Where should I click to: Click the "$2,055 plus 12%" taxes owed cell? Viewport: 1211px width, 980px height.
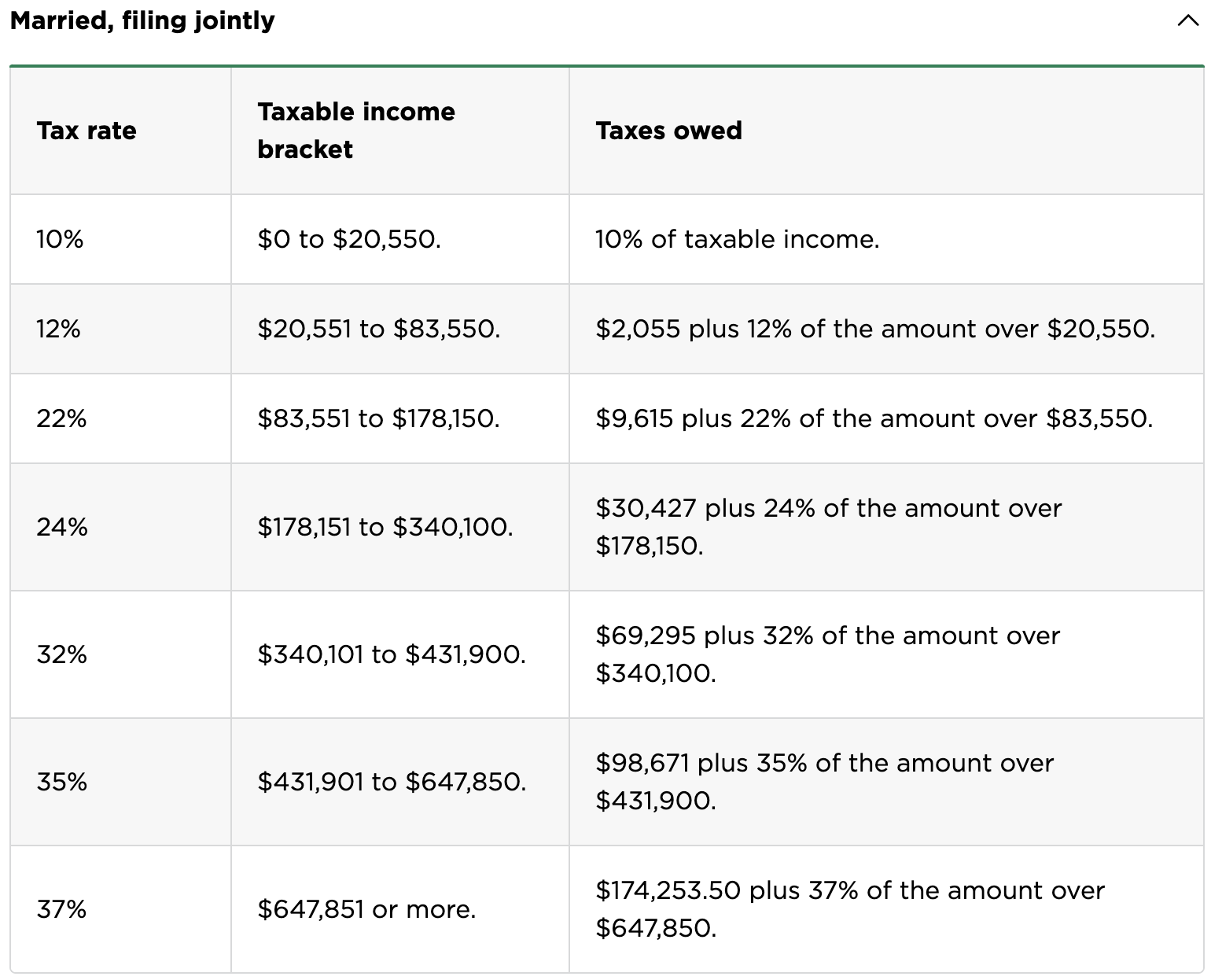(874, 329)
